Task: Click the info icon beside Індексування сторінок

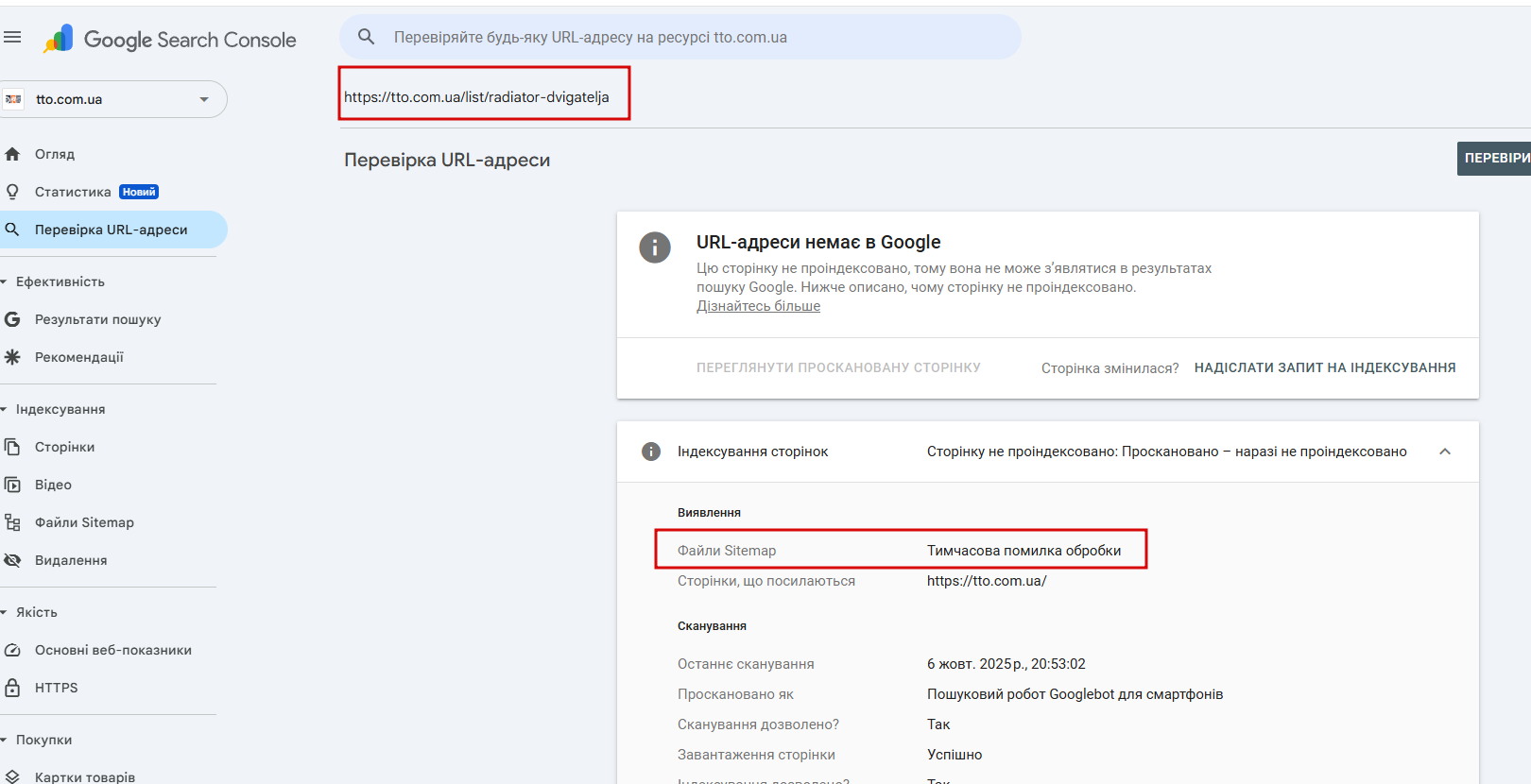Action: pyautogui.click(x=651, y=452)
